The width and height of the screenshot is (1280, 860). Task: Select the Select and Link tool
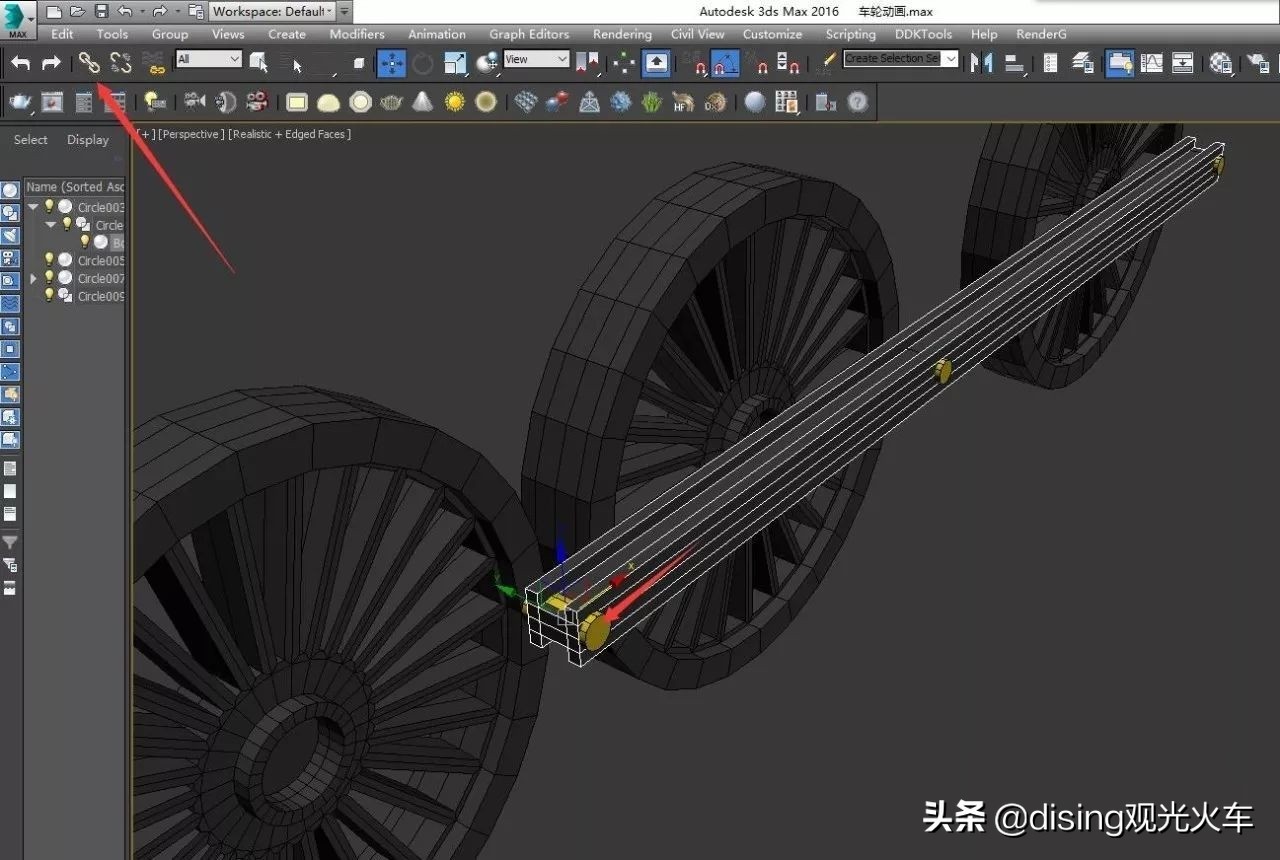(89, 60)
